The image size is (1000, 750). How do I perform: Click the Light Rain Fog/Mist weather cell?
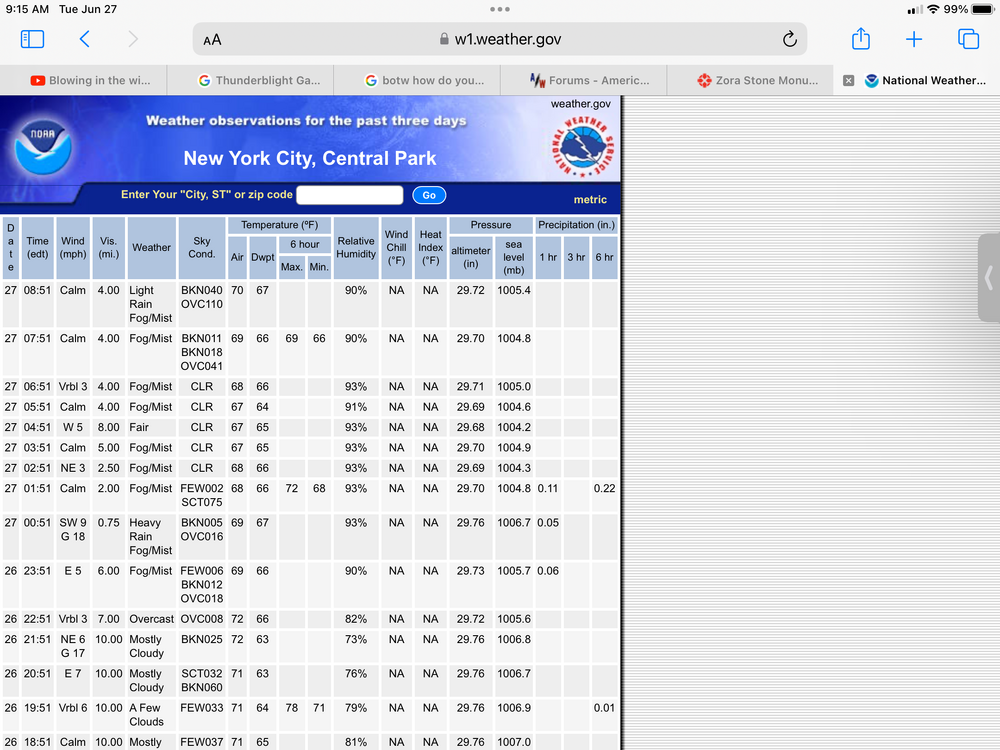point(151,304)
